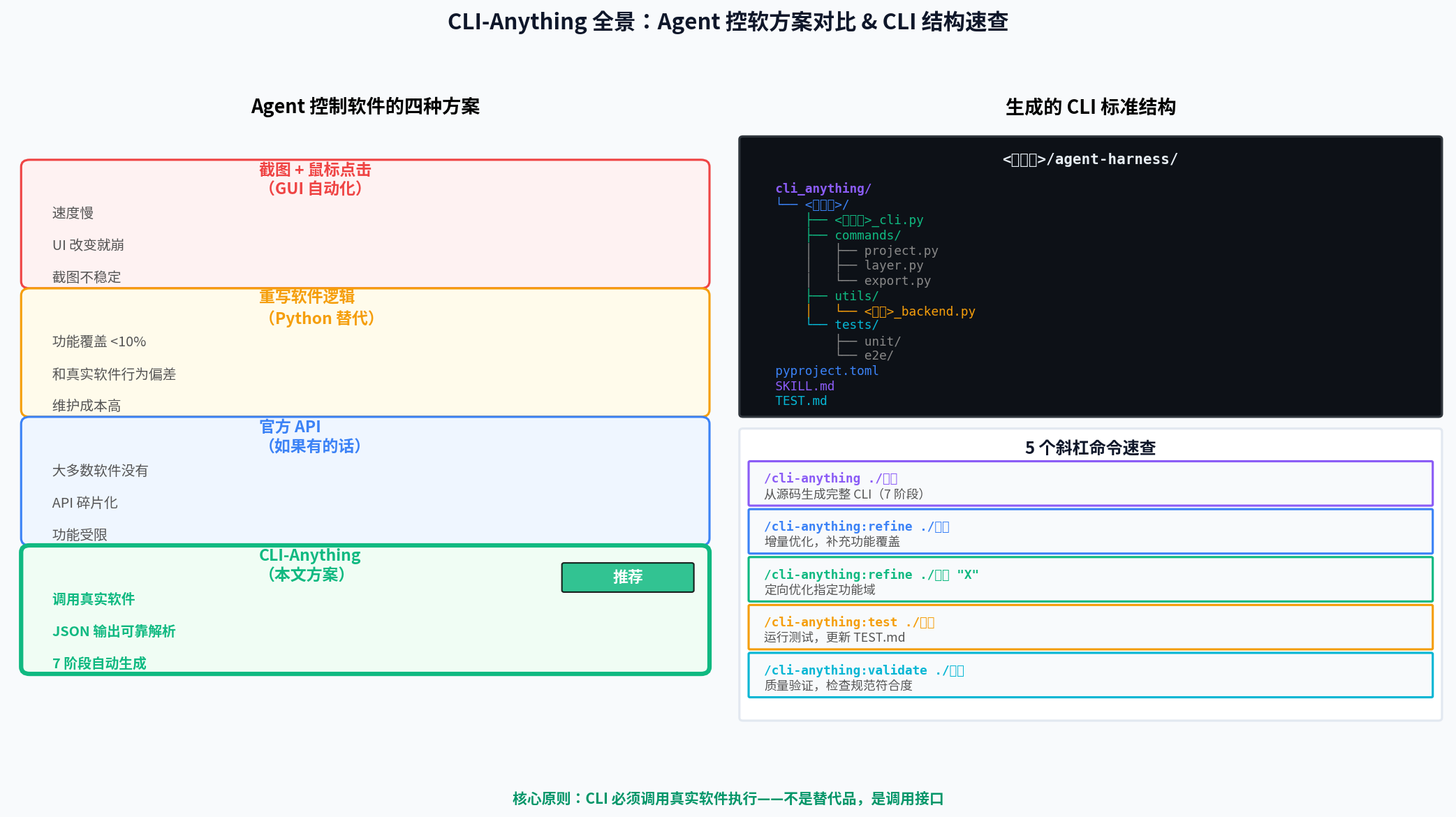
Task: Select the /cli-anything:test command box
Action: (x=1089, y=628)
